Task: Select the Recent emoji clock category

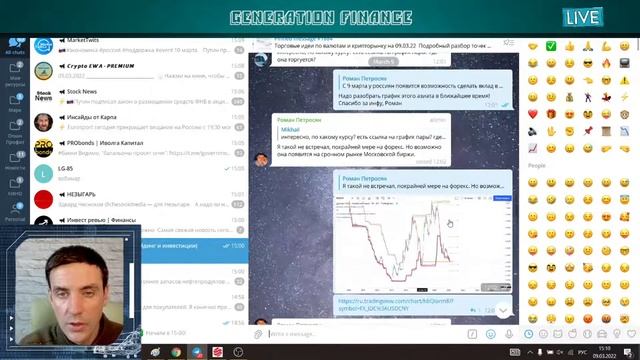Action: pos(529,334)
